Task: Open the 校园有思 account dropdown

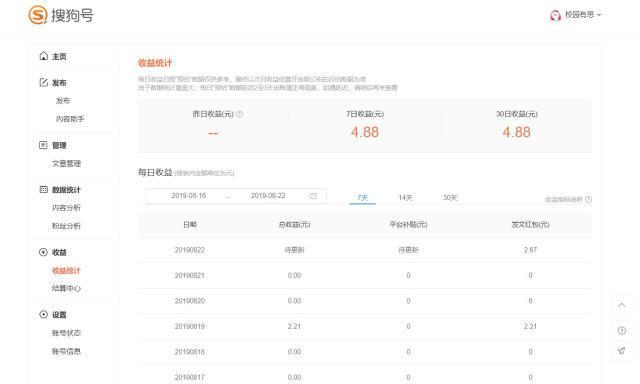Action: [x=583, y=15]
